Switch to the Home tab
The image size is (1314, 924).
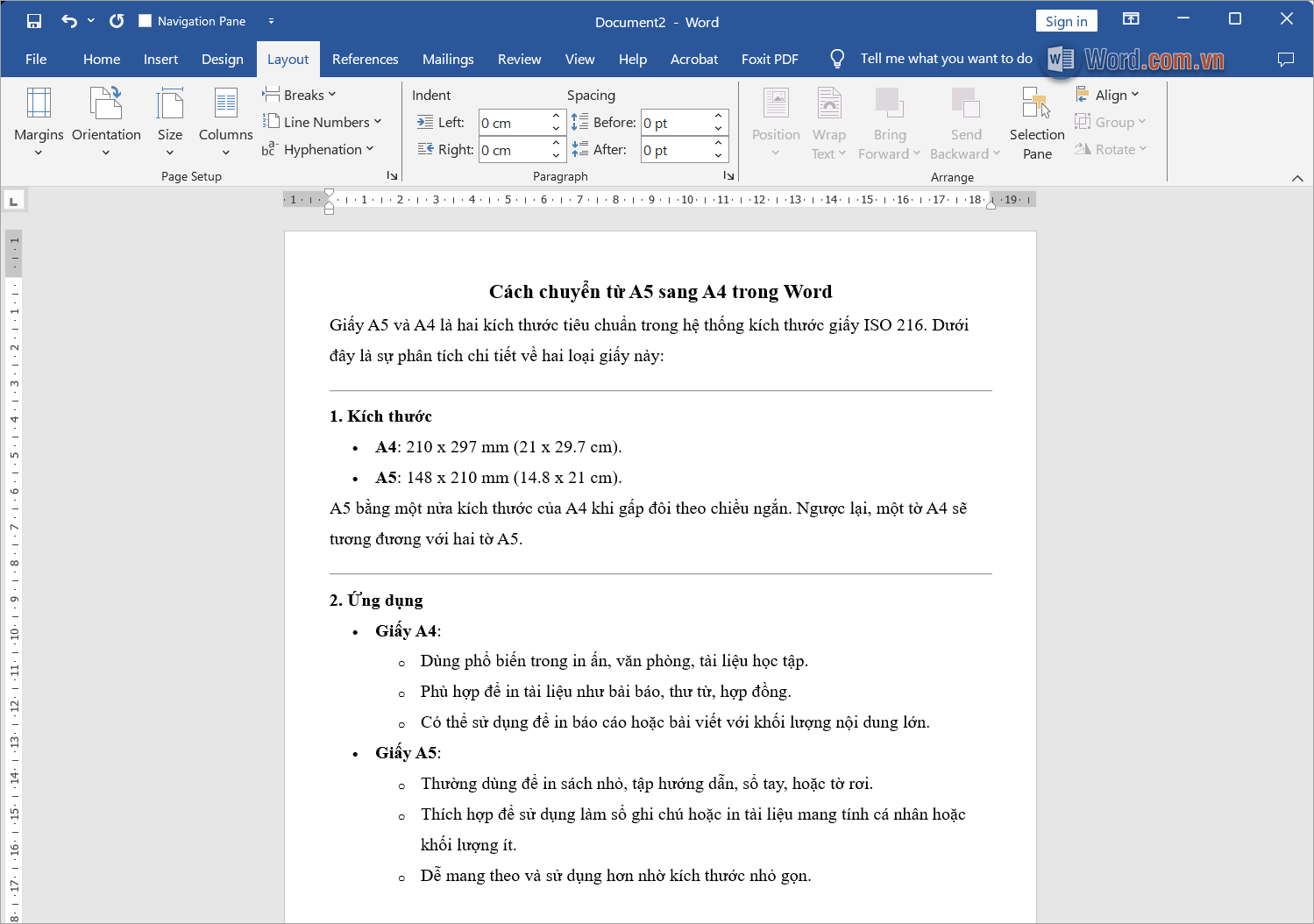(102, 59)
